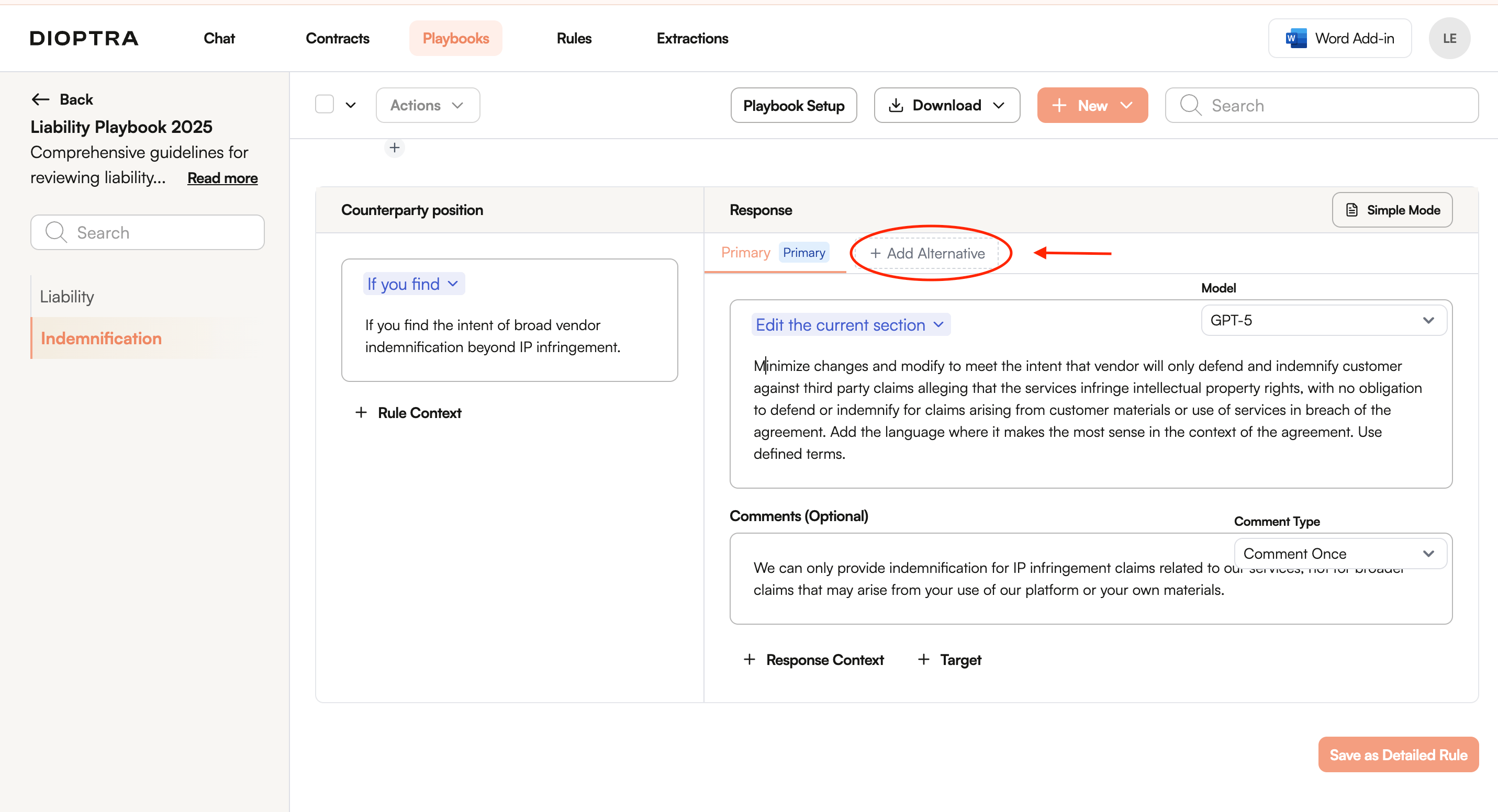Select the Indemnification section in sidebar

click(101, 339)
